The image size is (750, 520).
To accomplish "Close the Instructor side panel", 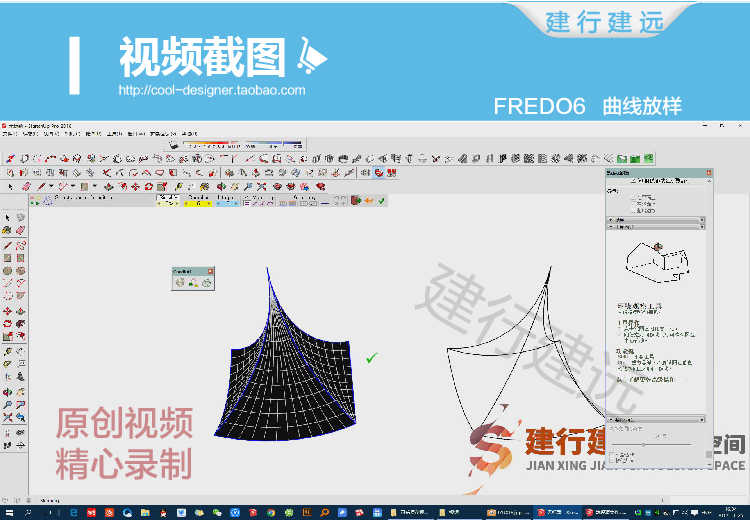I will (x=709, y=173).
